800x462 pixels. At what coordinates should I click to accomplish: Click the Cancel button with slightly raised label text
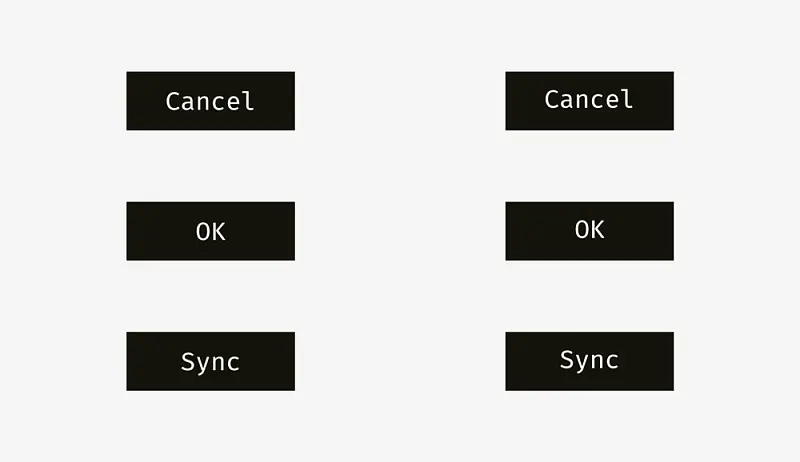click(x=589, y=101)
